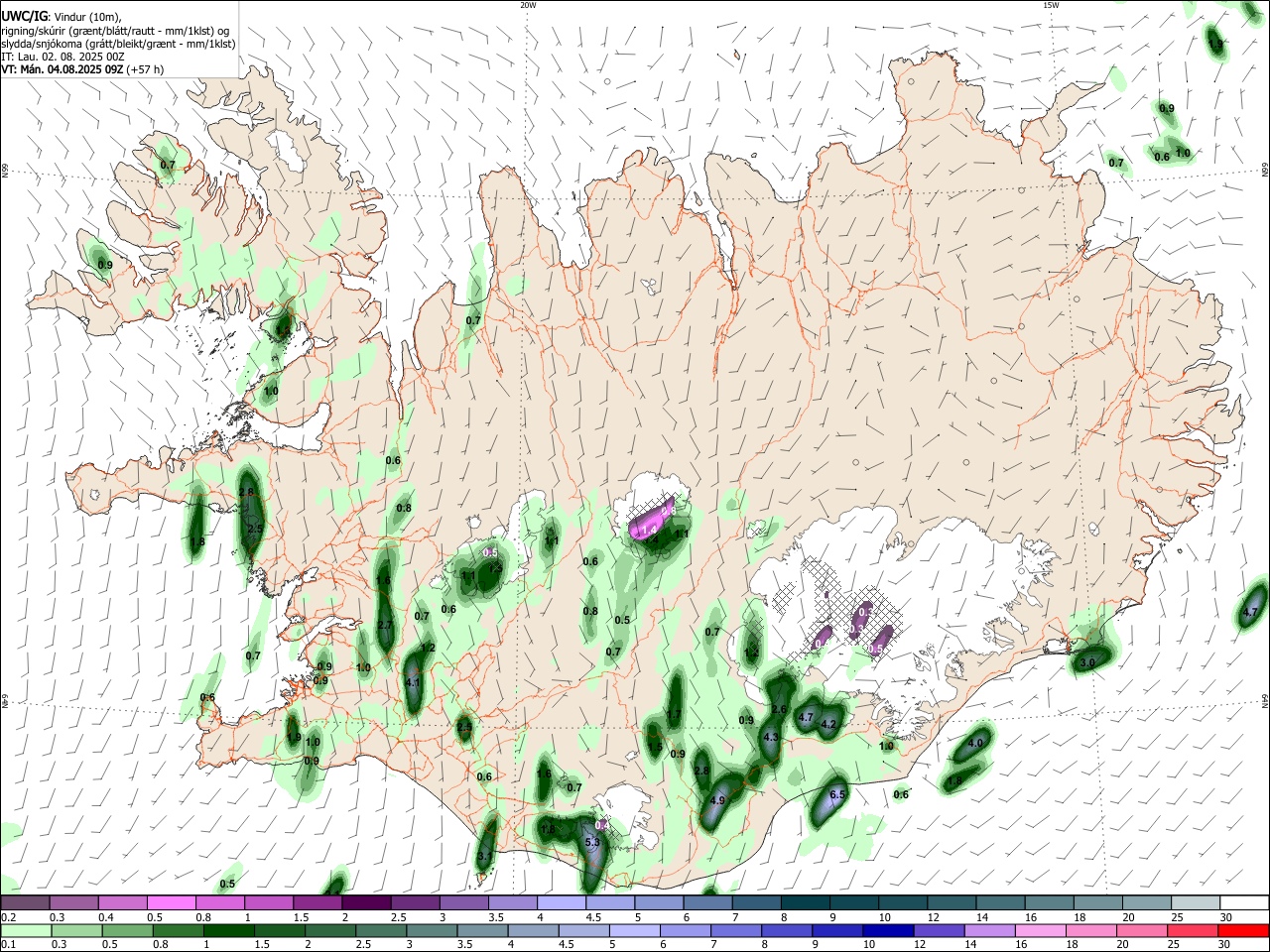Click the 'Vindur (10m)' header text
Image resolution: width=1270 pixels, height=952 pixels.
[x=86, y=17]
